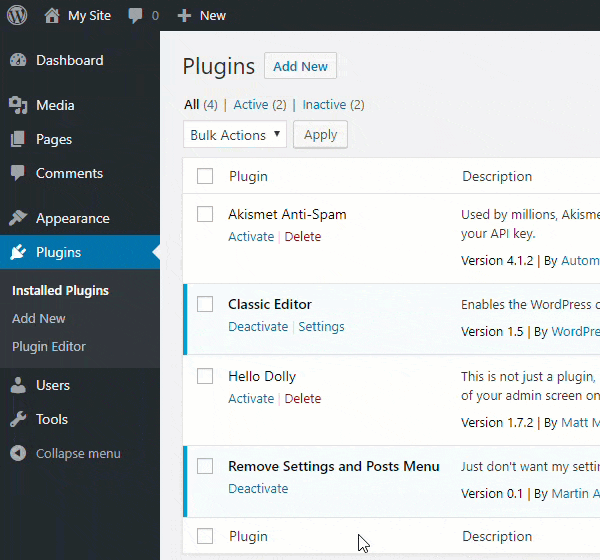Check the Remove Settings and Posts Menu checkbox
This screenshot has height=560, width=600.
(205, 466)
